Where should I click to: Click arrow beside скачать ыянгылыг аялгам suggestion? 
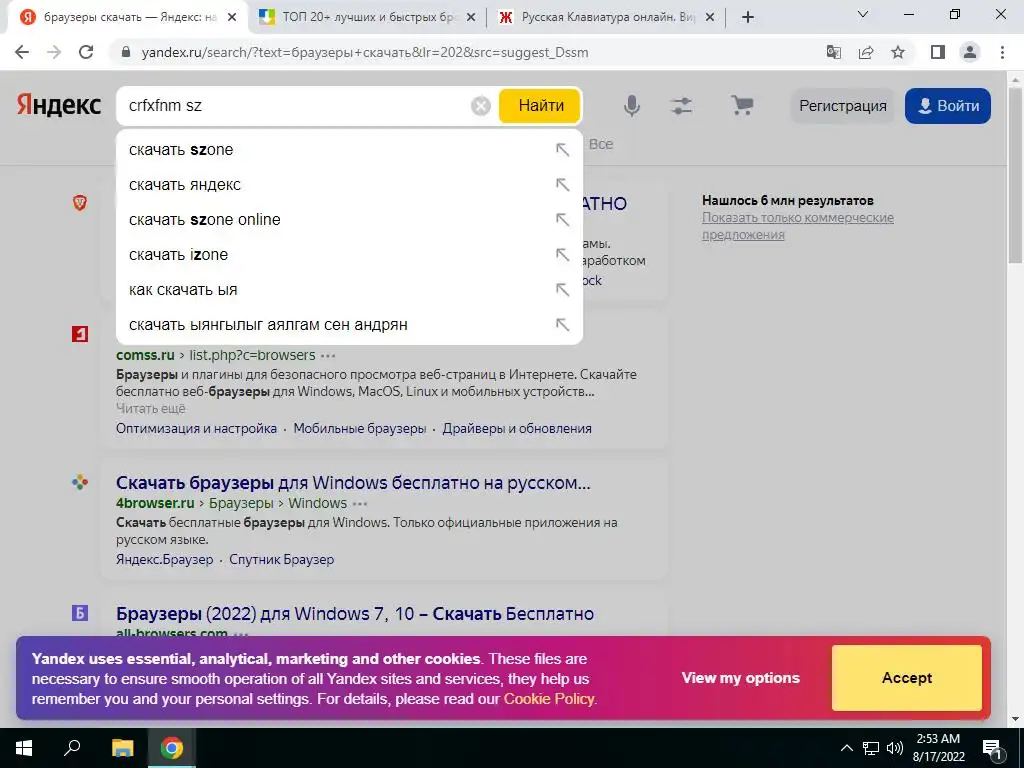click(x=562, y=325)
